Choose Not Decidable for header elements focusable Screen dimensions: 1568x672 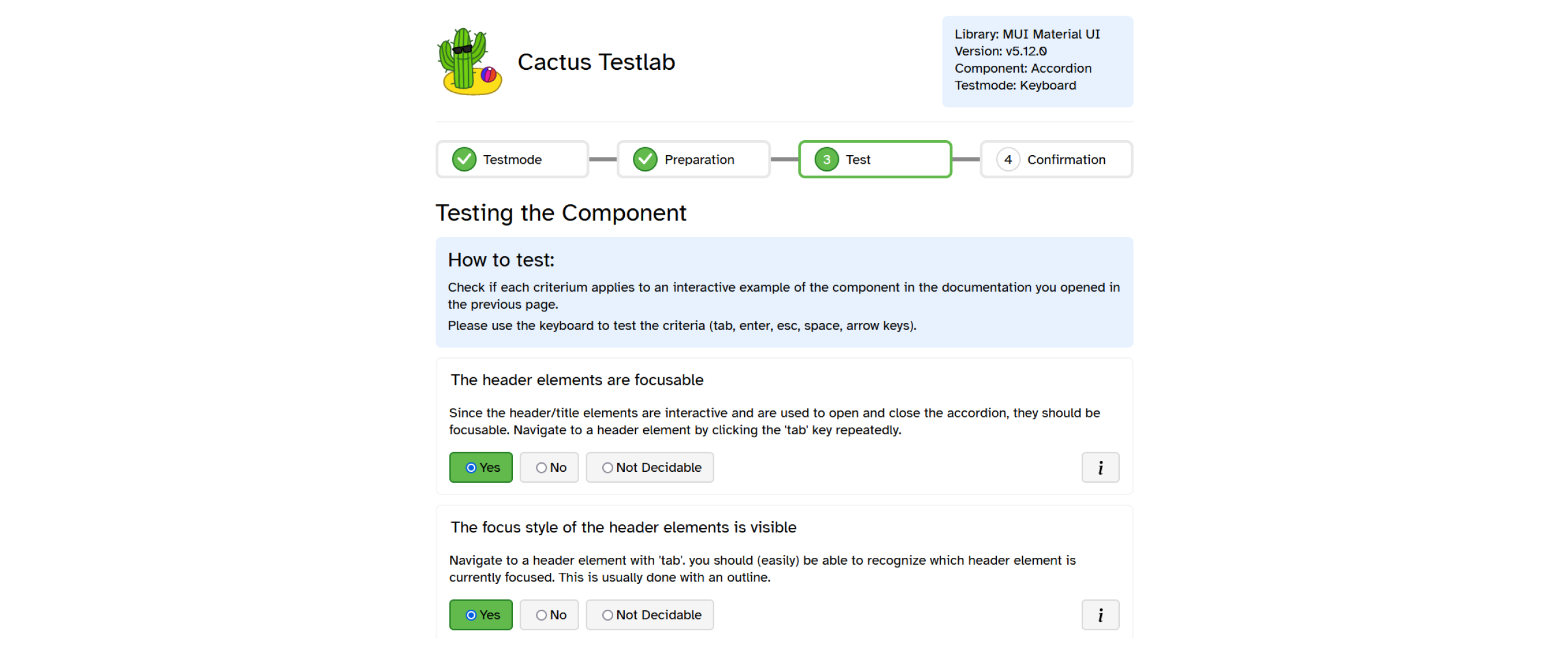[650, 467]
